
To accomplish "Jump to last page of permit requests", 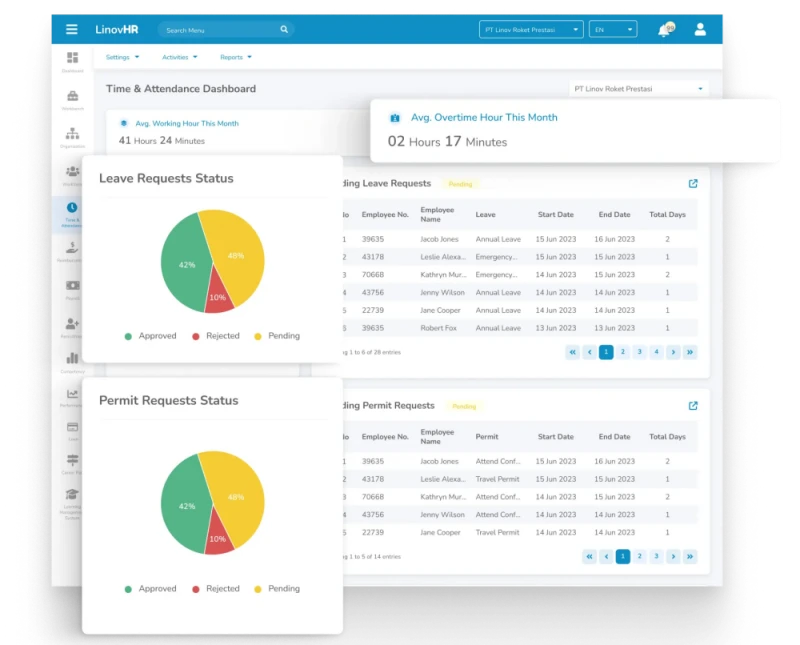I will (690, 556).
